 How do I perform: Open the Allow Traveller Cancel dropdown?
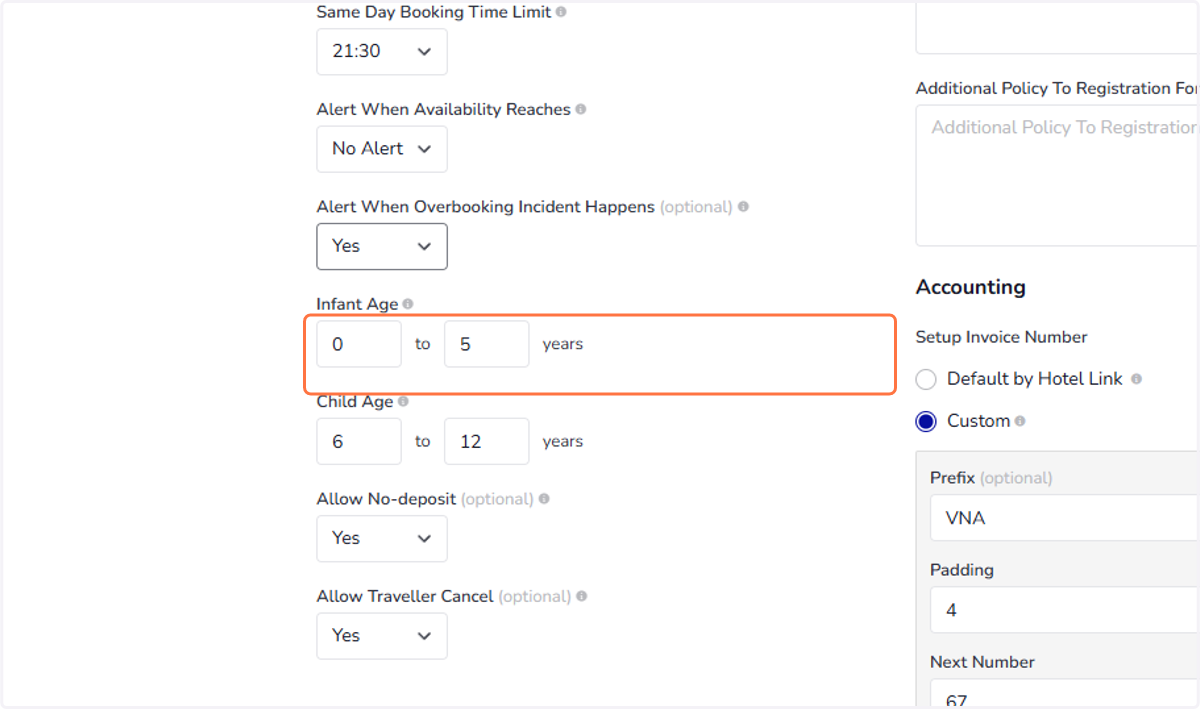click(382, 635)
